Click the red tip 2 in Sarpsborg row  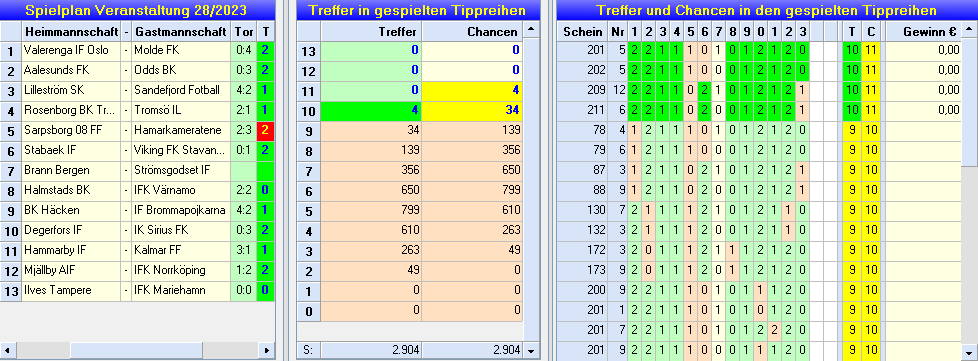pyautogui.click(x=265, y=131)
